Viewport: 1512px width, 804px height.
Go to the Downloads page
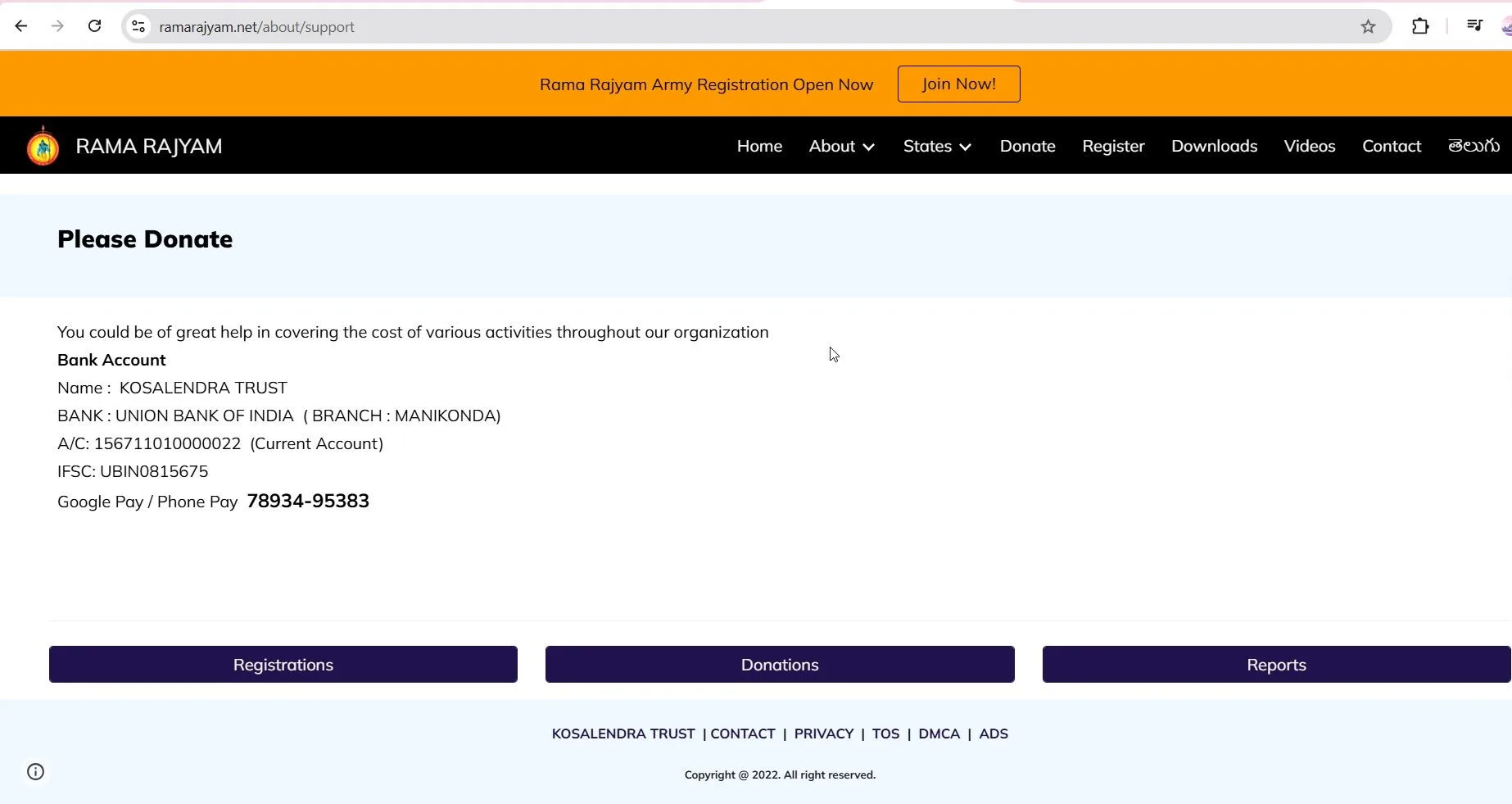1214,146
